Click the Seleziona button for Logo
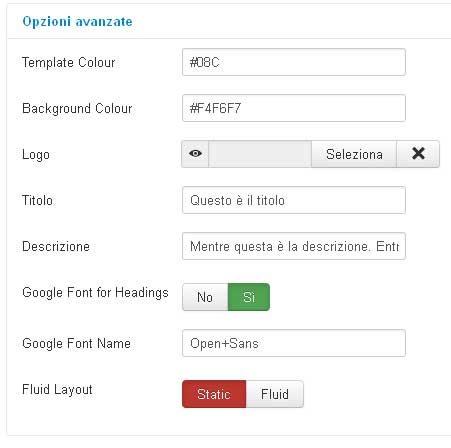The height and width of the screenshot is (448, 451). click(x=354, y=154)
